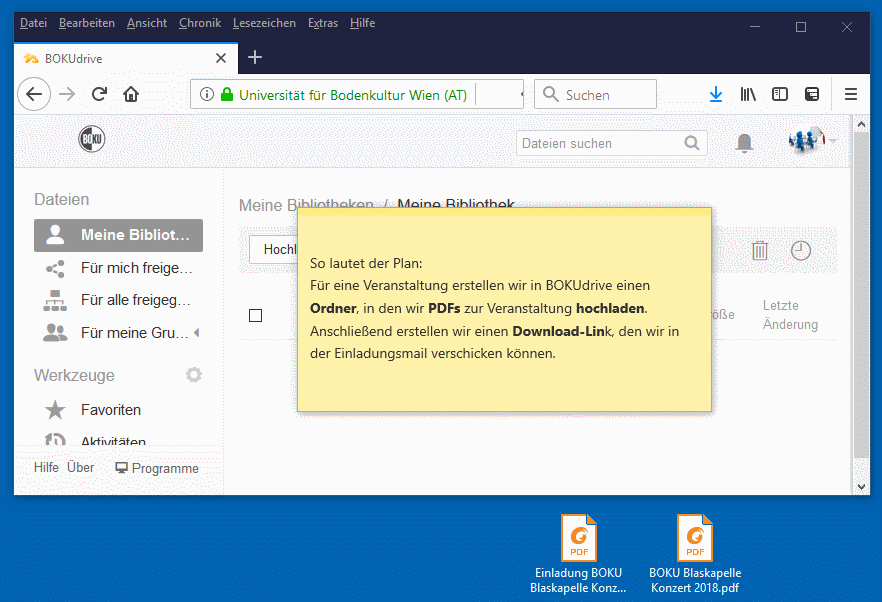Click page scrollbar up arrow
This screenshot has height=602, width=882.
tap(861, 123)
